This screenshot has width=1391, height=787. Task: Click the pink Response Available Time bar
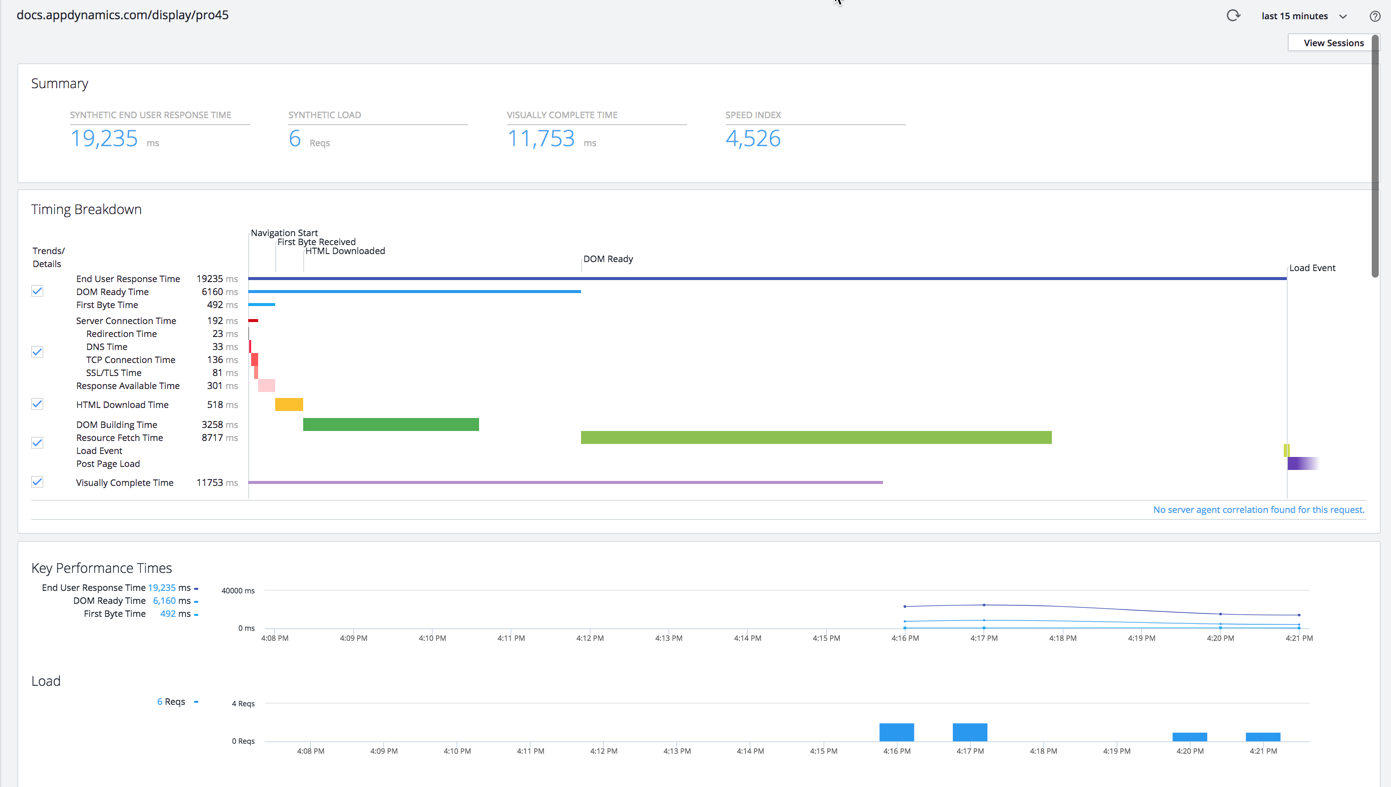(x=266, y=386)
